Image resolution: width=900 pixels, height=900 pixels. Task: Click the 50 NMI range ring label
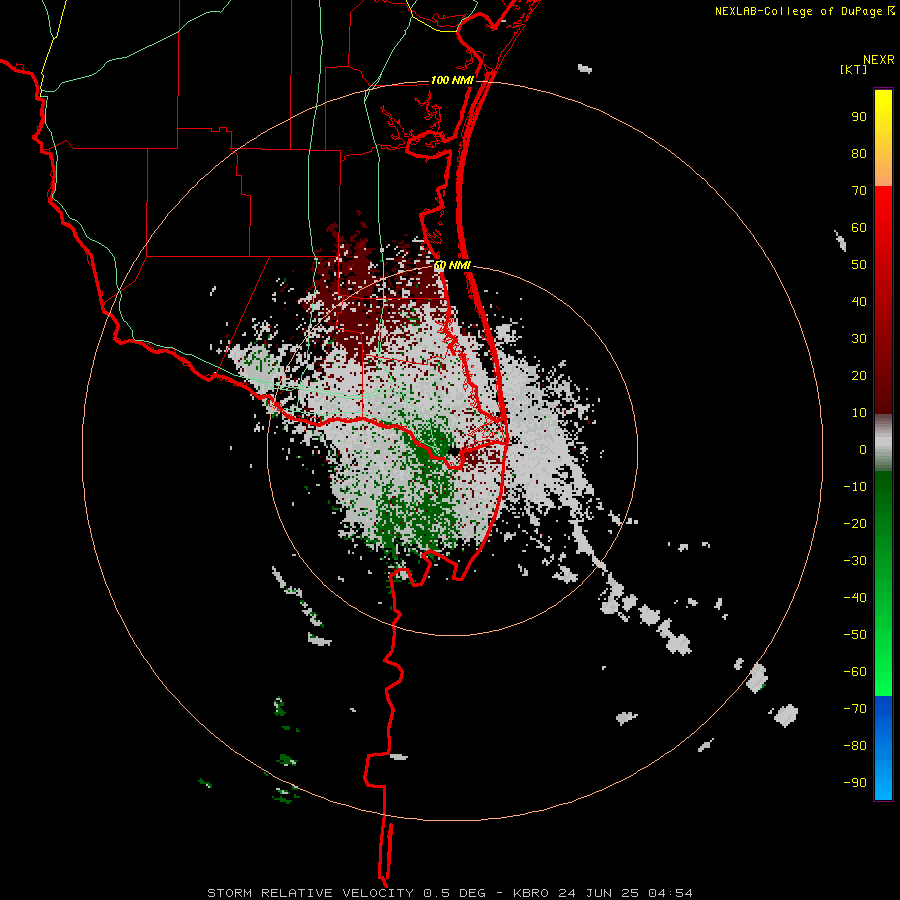pos(452,265)
